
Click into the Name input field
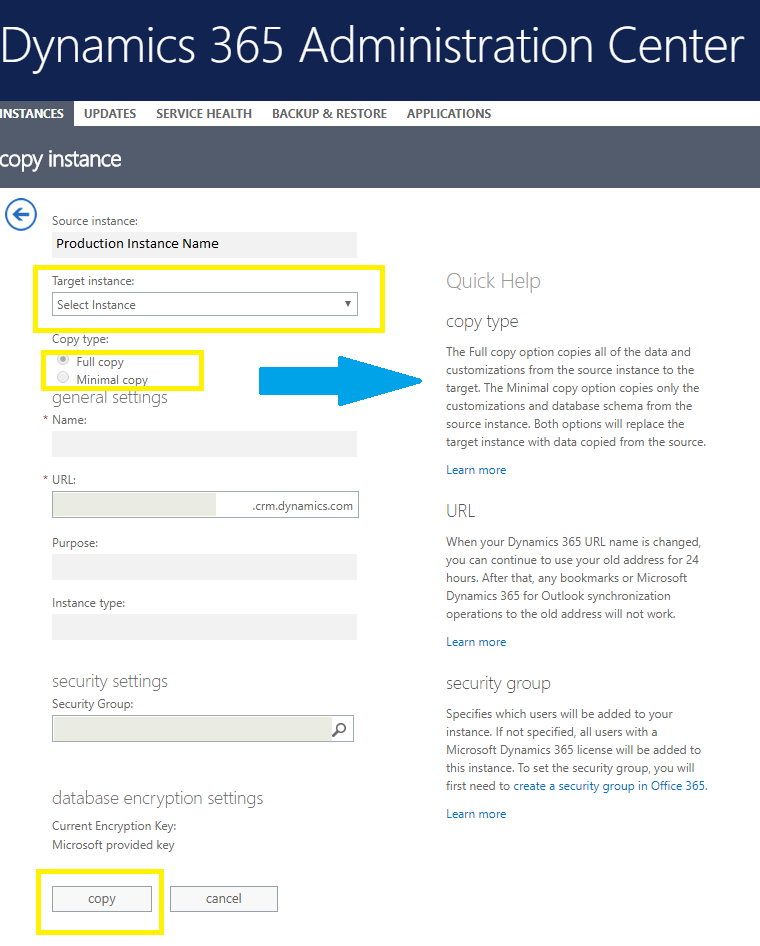(x=204, y=444)
